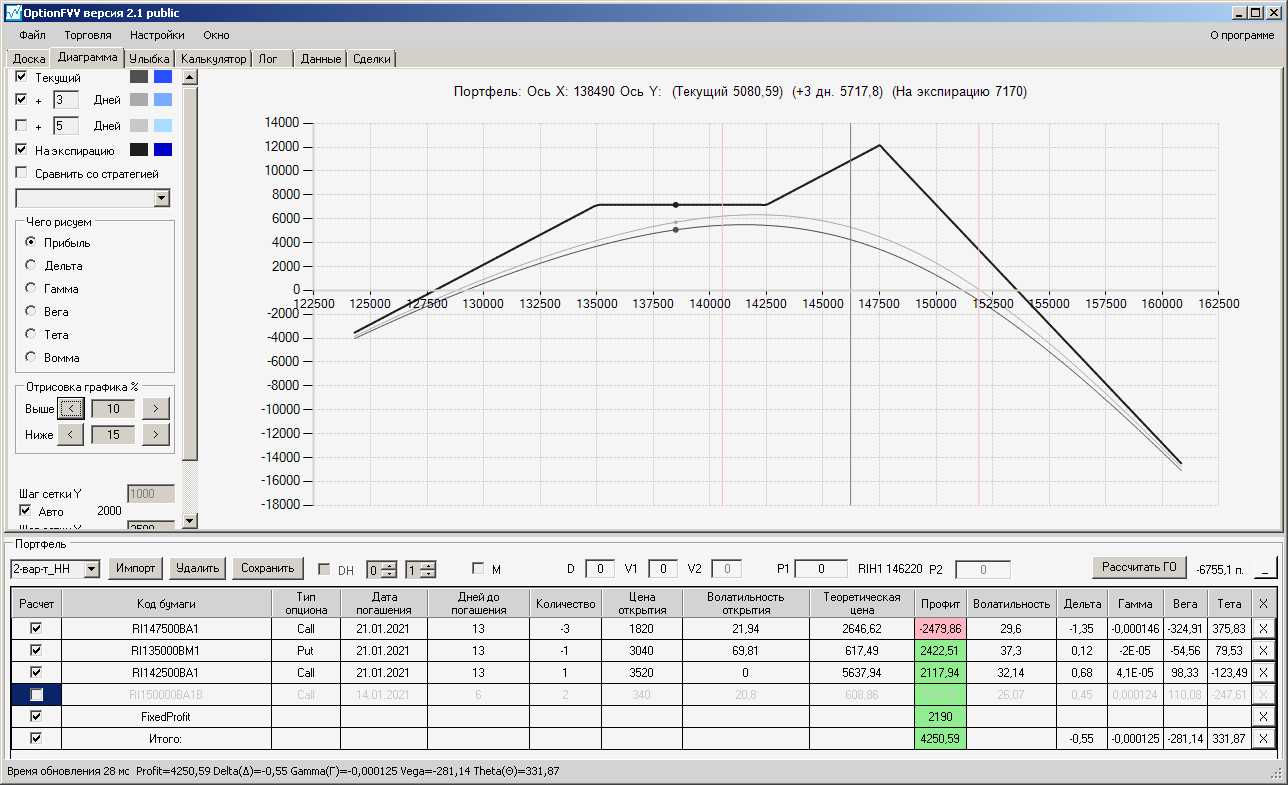Open the О программе menu item

1242,35
